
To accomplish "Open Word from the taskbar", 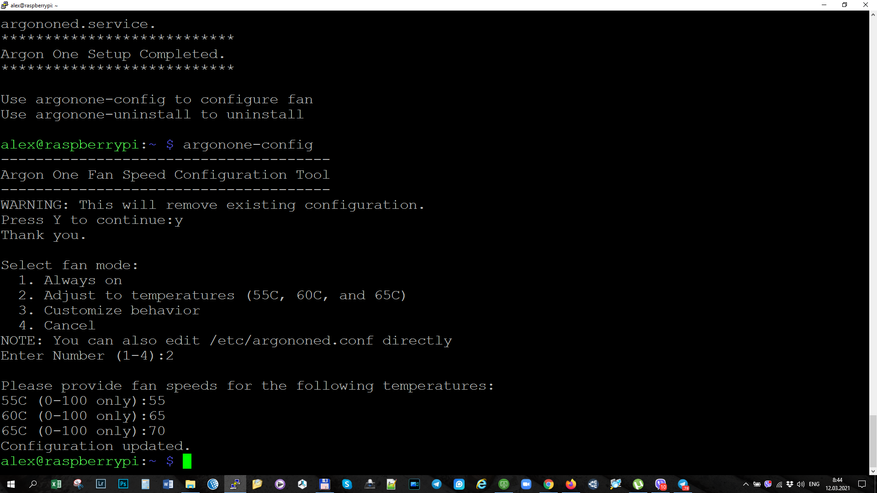I will [168, 484].
